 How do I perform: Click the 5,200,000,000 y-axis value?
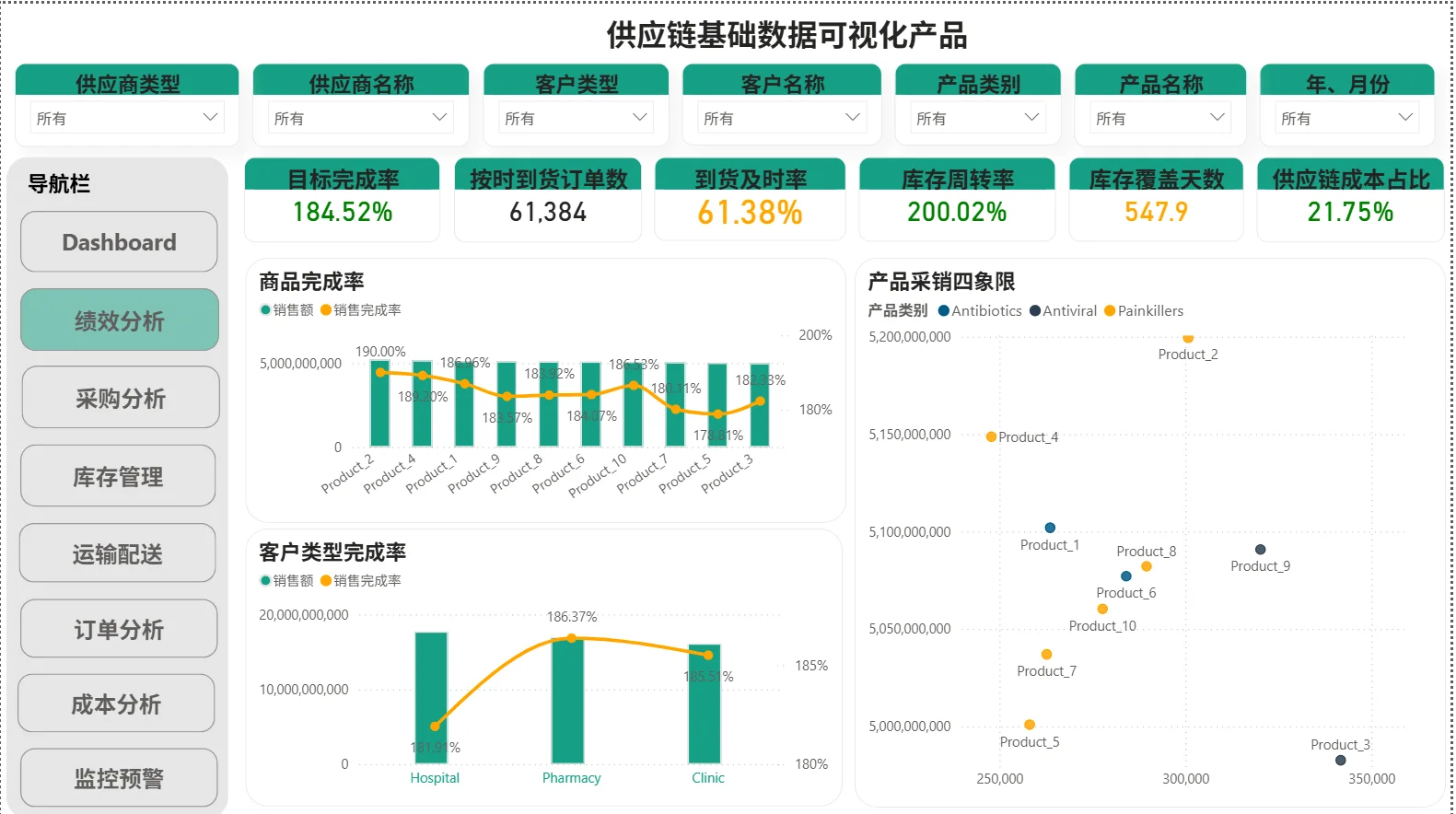coord(910,337)
